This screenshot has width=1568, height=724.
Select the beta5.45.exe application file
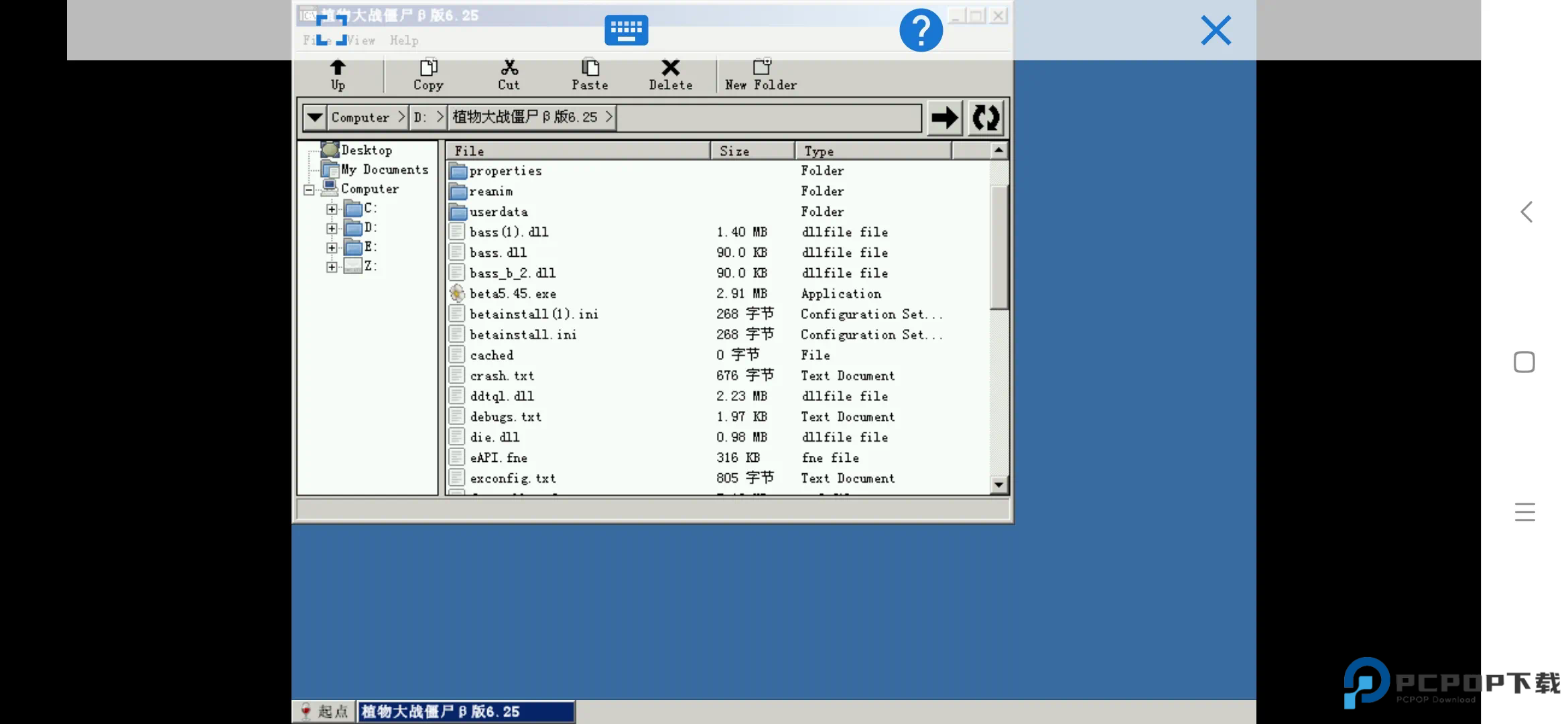[x=513, y=294]
